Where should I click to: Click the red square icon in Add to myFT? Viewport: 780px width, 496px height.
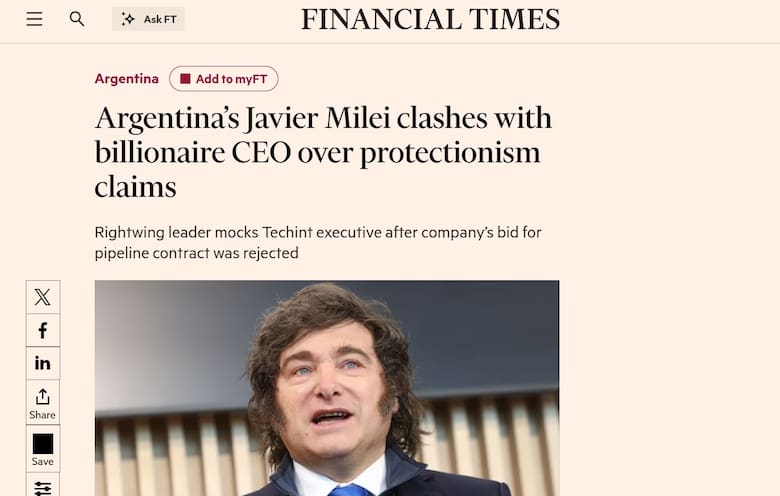(185, 79)
